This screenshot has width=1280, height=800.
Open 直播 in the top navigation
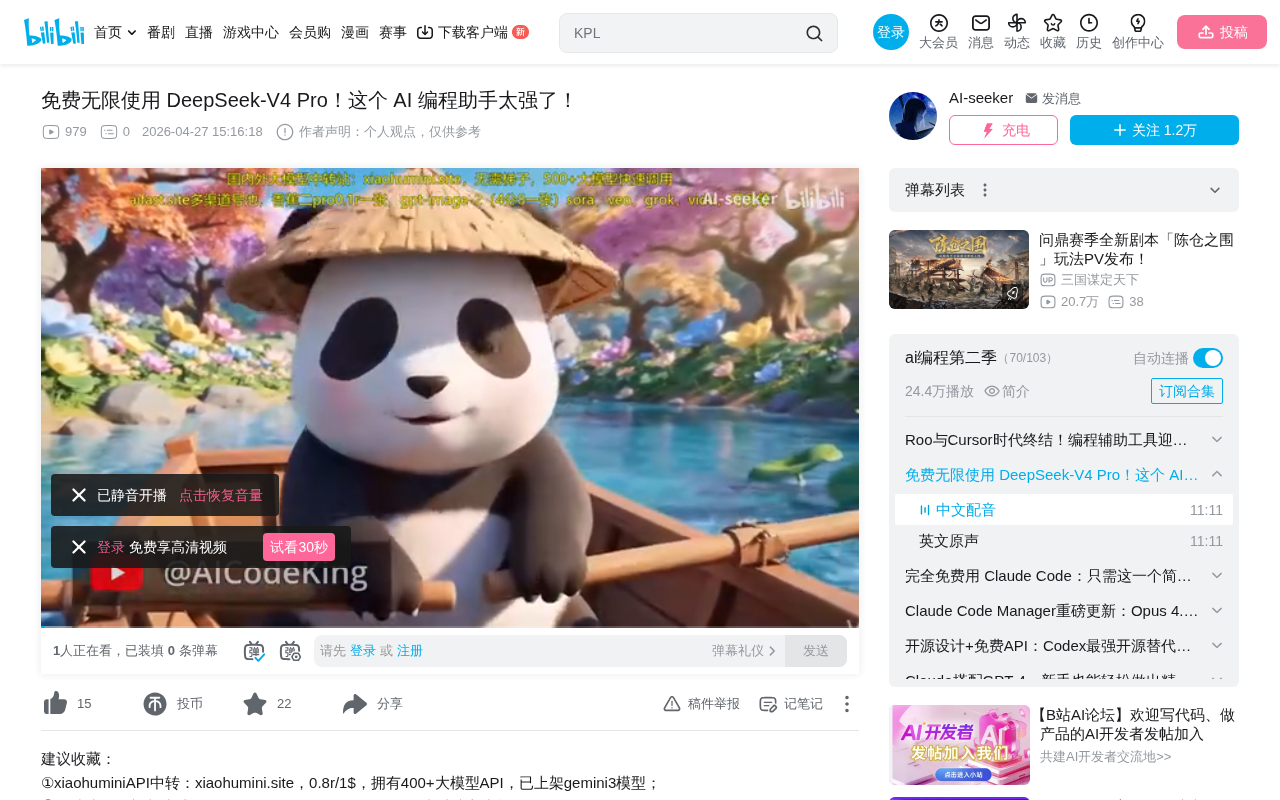(199, 32)
